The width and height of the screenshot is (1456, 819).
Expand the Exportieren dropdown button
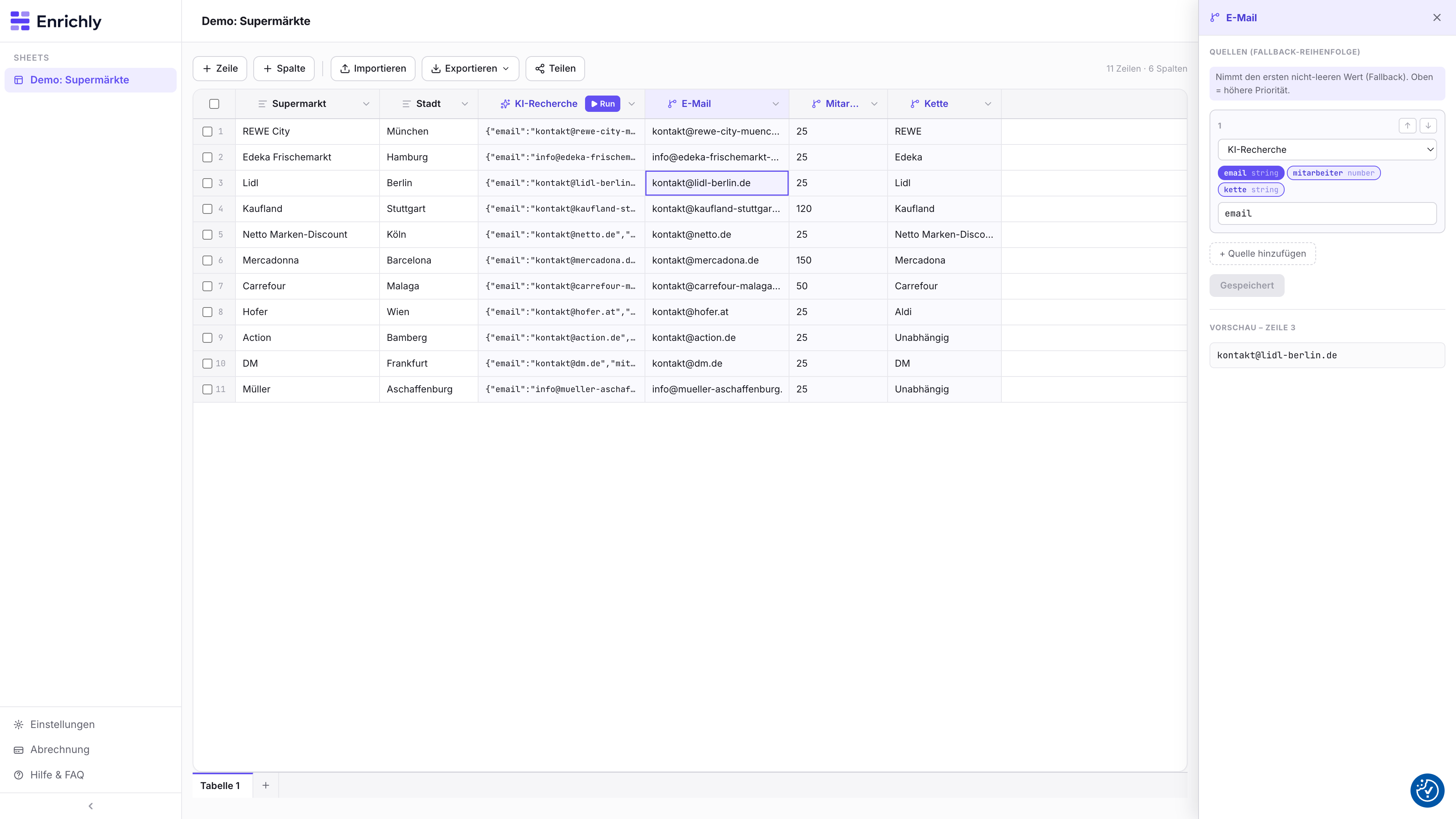coord(470,68)
